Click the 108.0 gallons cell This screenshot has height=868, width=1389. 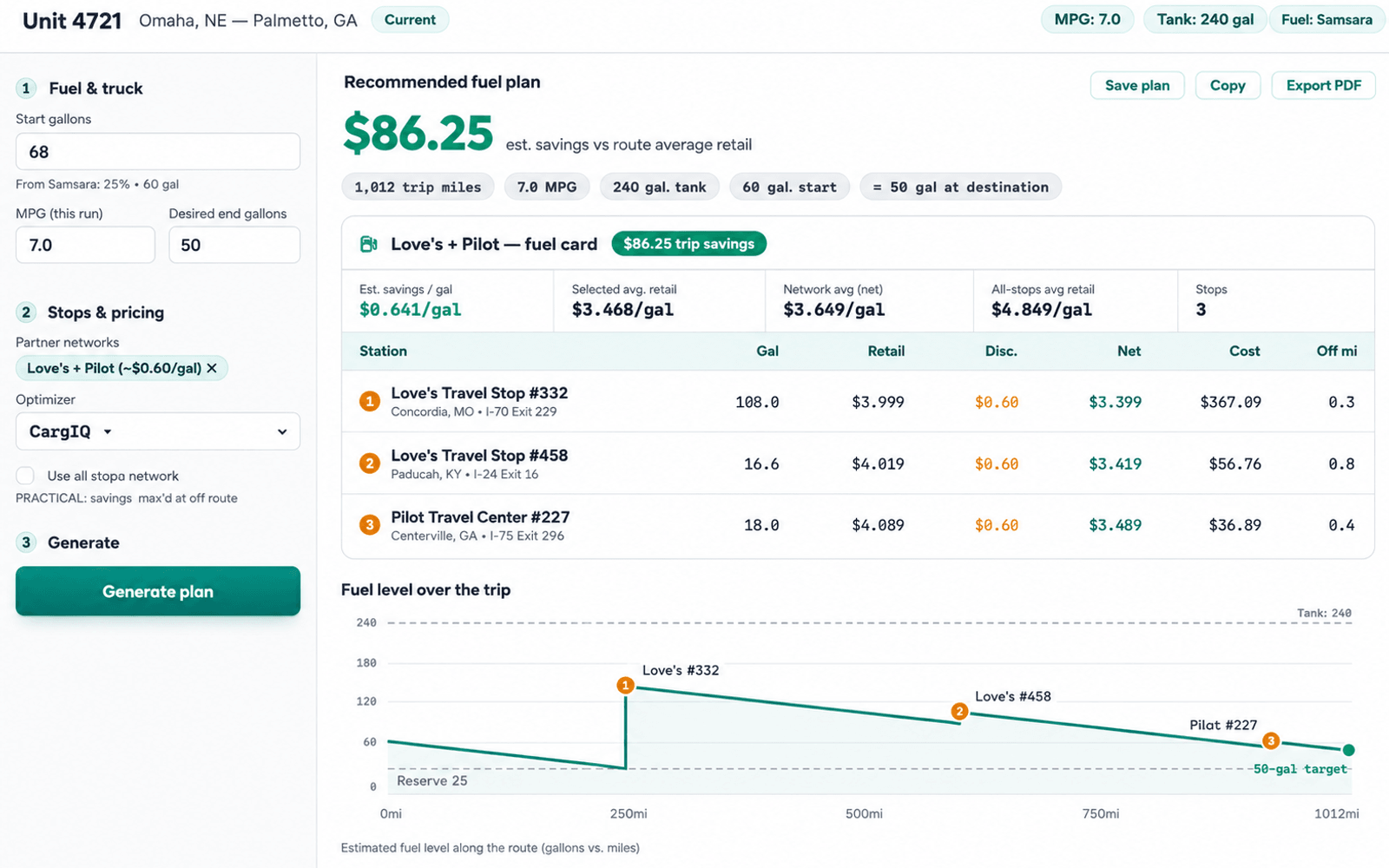coord(757,402)
